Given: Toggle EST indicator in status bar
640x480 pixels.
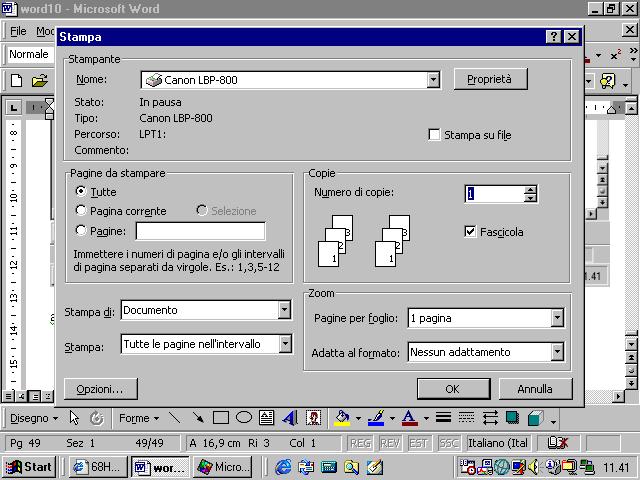Looking at the screenshot, I should [x=418, y=443].
